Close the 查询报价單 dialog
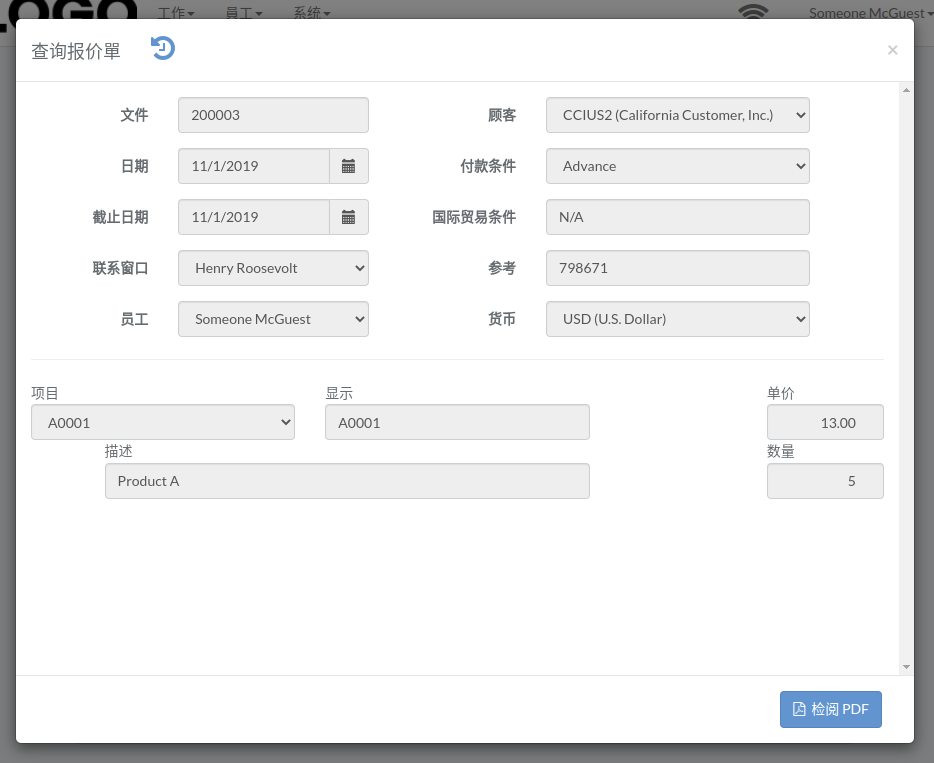934x763 pixels. (x=892, y=50)
